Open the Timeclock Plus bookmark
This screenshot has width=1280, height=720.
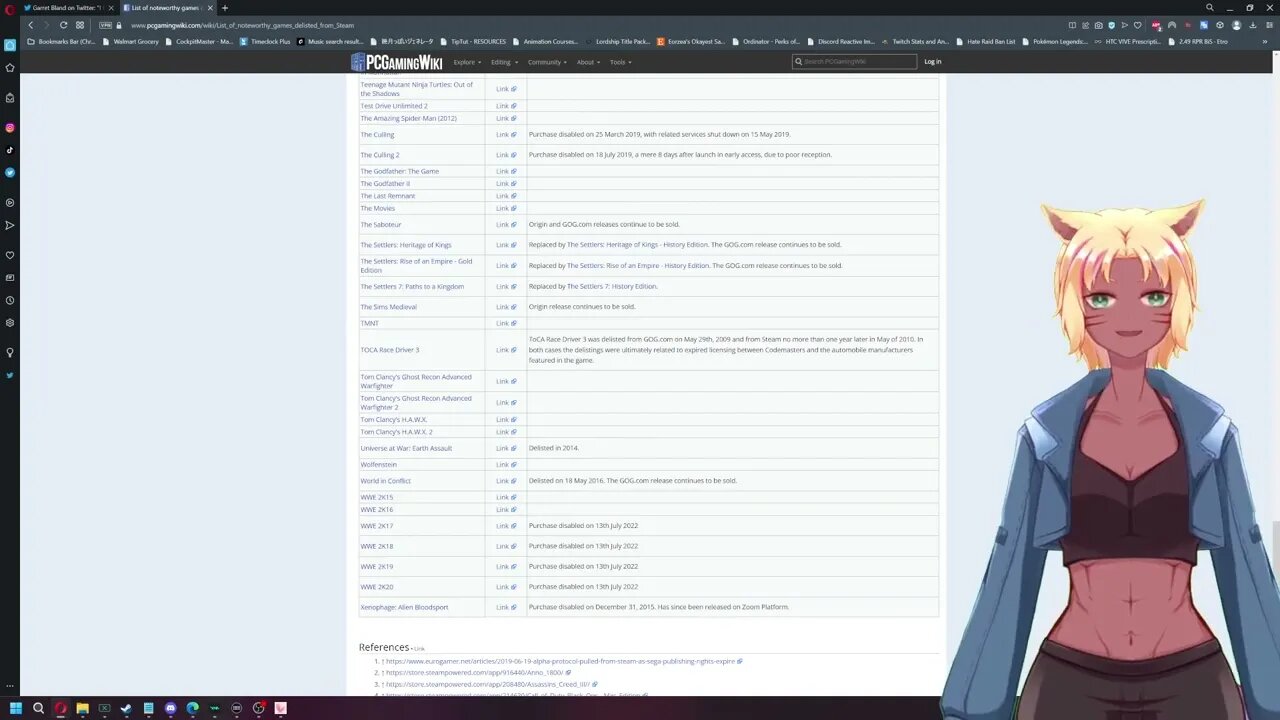[x=265, y=42]
